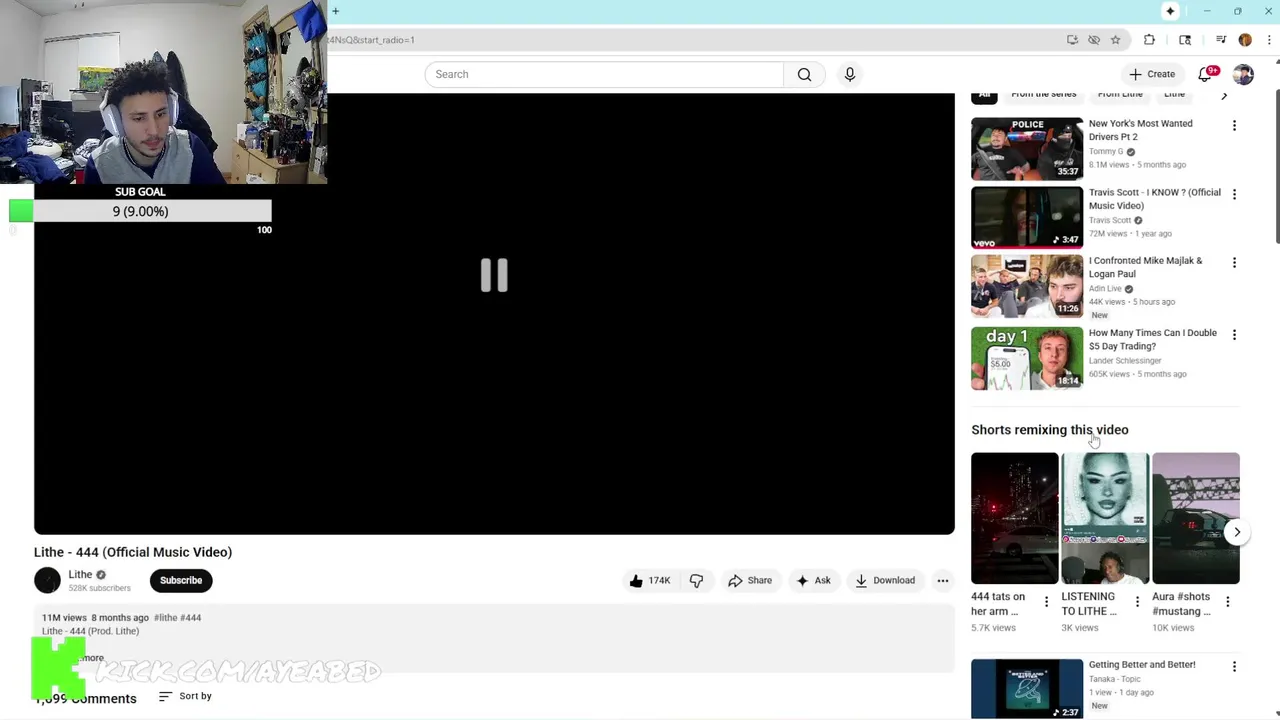
Task: Open the browser media control icon
Action: tap(1221, 40)
